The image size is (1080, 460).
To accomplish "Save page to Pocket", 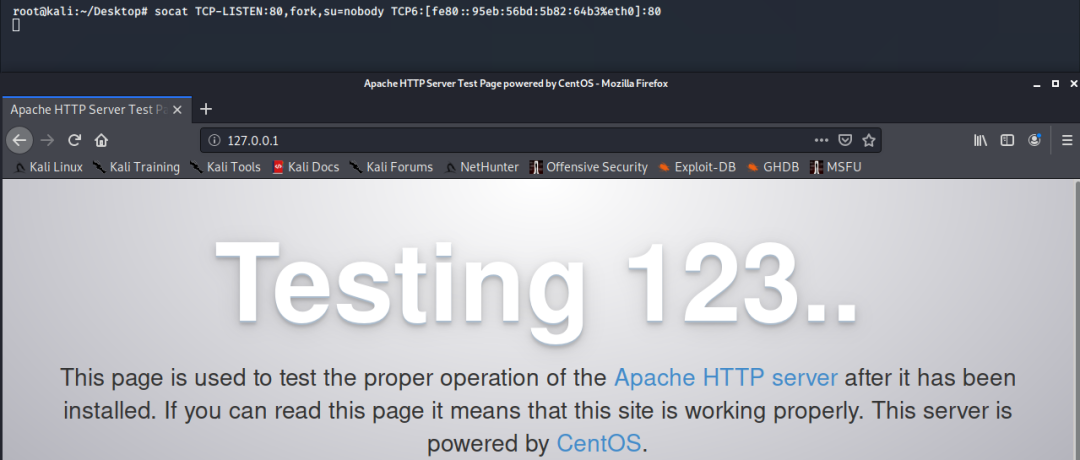I will [x=845, y=140].
